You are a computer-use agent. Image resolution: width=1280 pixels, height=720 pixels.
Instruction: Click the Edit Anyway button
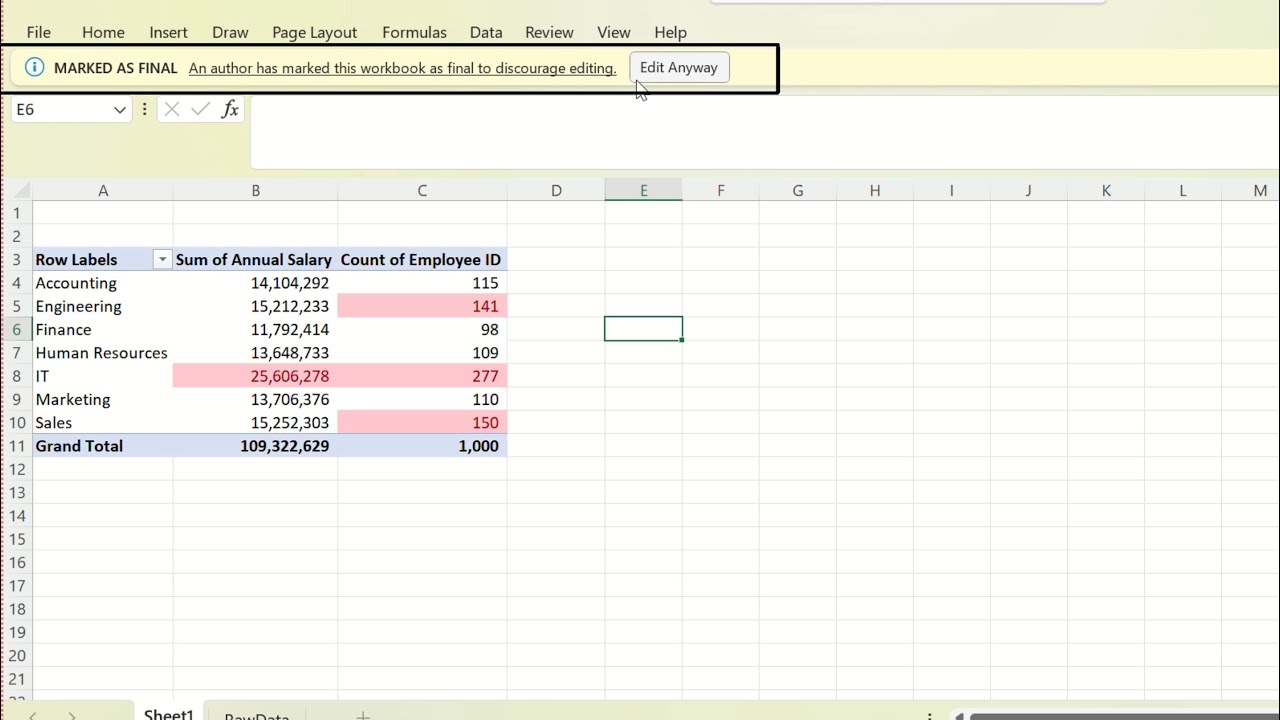pos(679,67)
